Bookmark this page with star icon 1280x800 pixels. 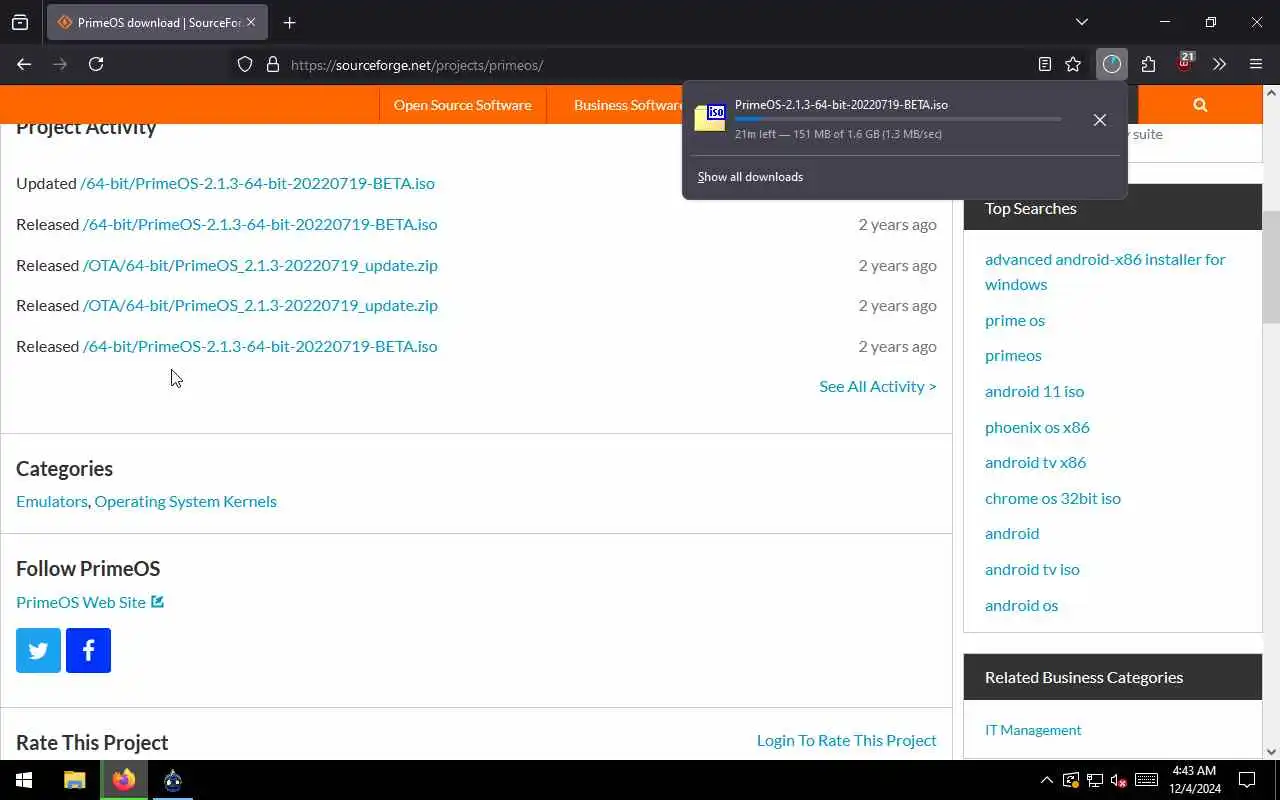pyautogui.click(x=1073, y=64)
